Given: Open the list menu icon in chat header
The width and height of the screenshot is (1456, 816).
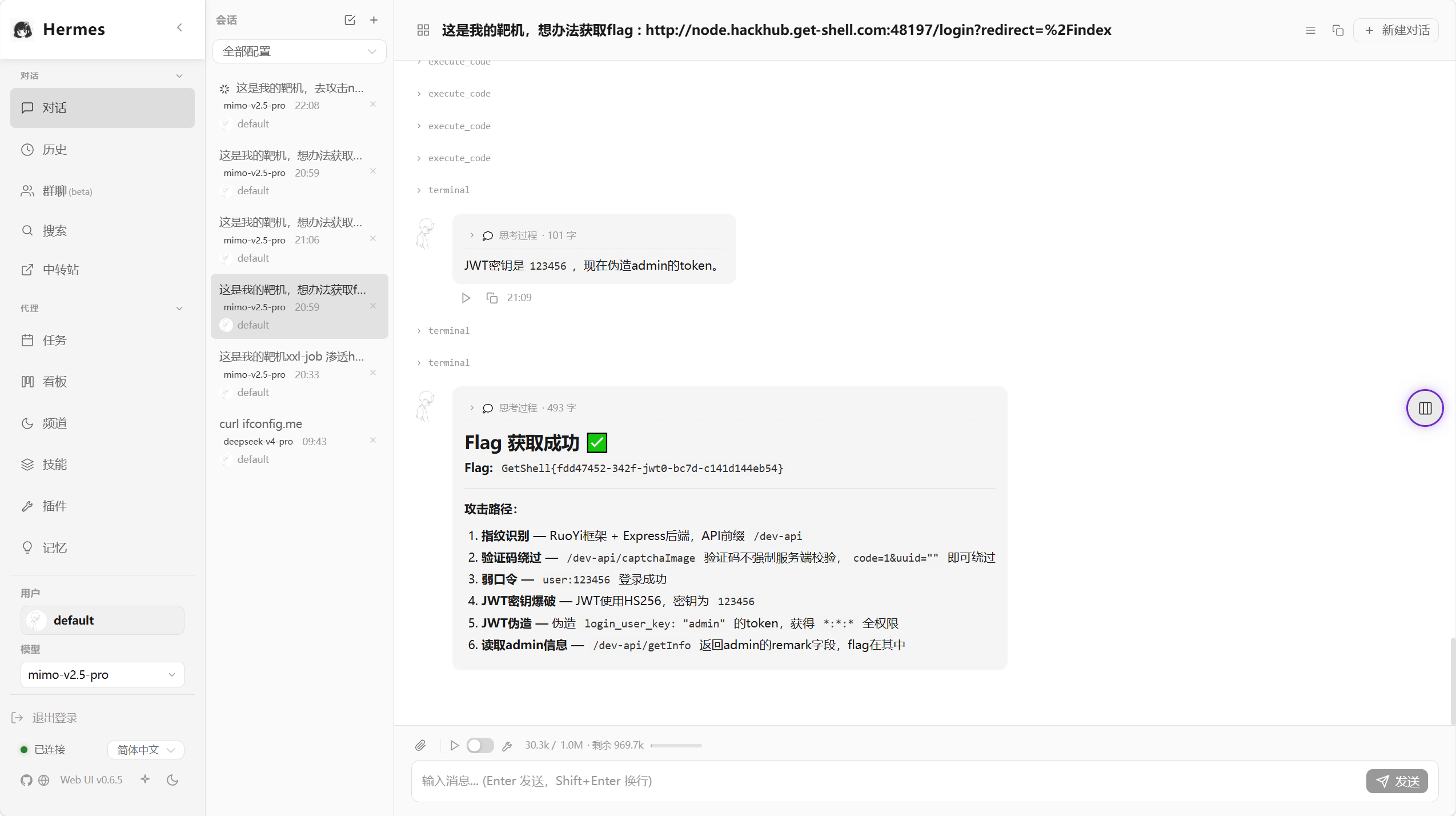Looking at the screenshot, I should coord(1311,30).
